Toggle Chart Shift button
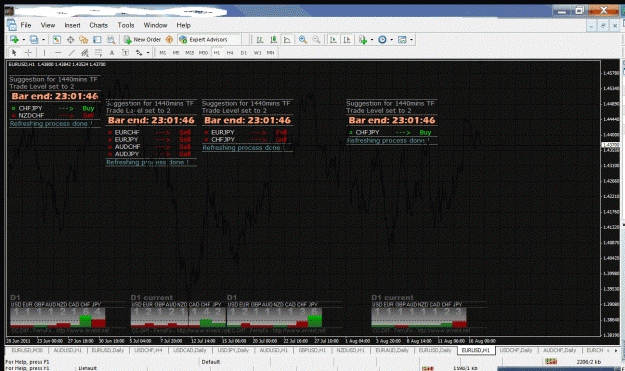Viewport: 625px width, 371px height. (347, 39)
